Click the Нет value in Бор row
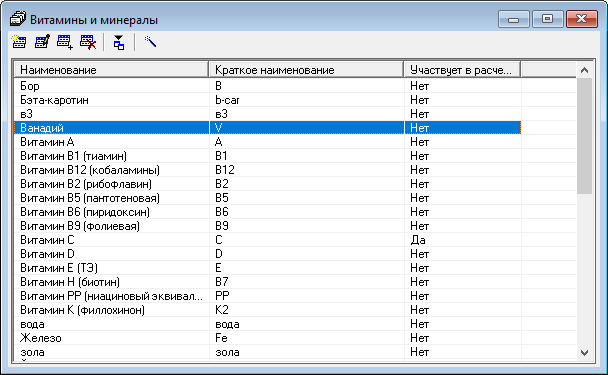The height and width of the screenshot is (375, 608). pos(463,86)
